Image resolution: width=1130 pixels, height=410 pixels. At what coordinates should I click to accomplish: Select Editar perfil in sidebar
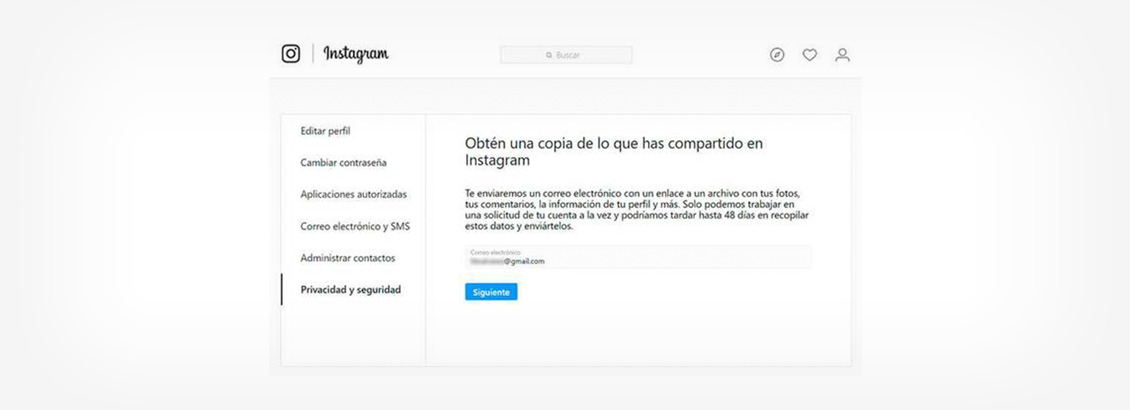pos(326,131)
